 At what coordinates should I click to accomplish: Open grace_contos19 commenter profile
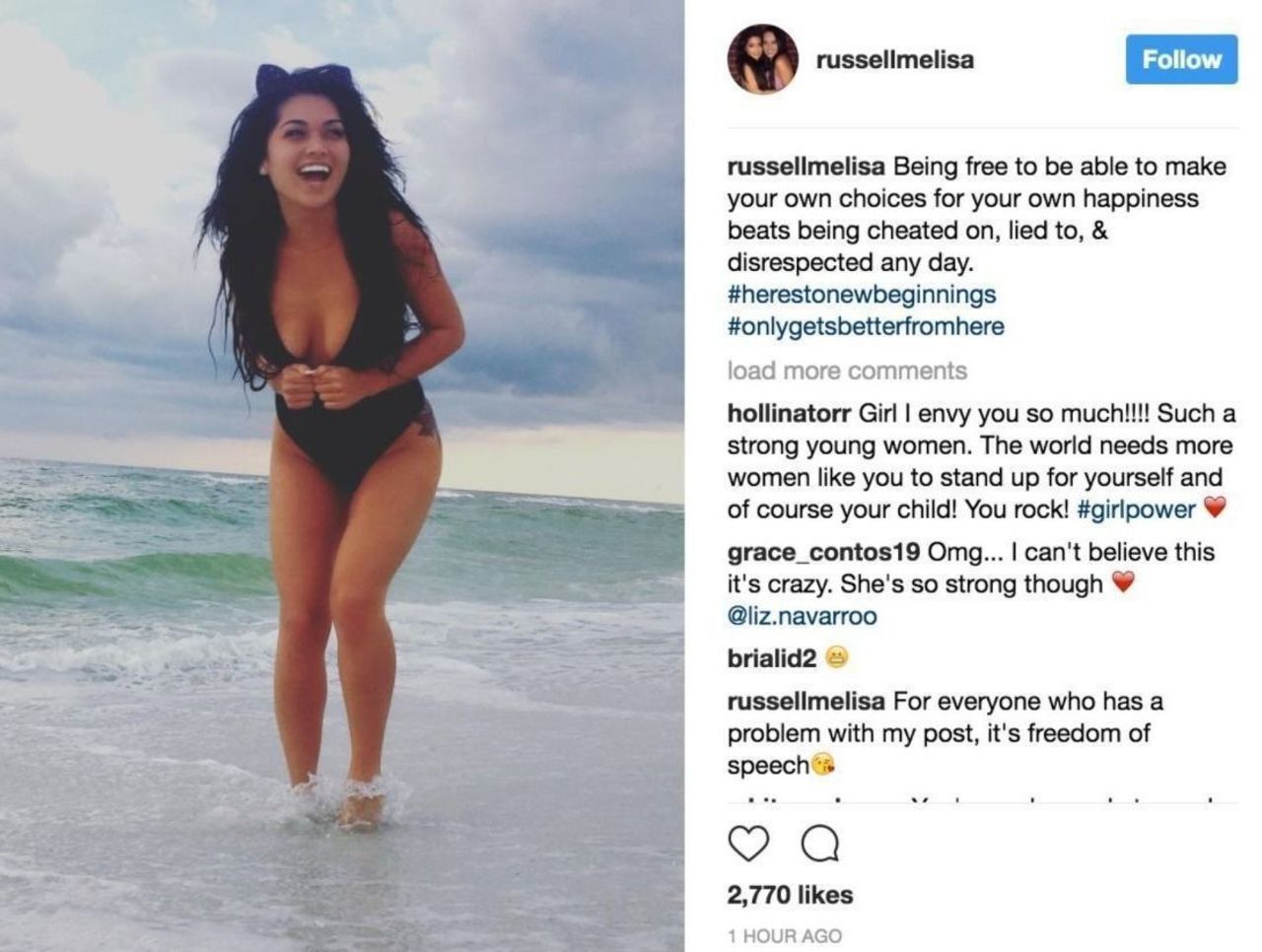tap(823, 552)
